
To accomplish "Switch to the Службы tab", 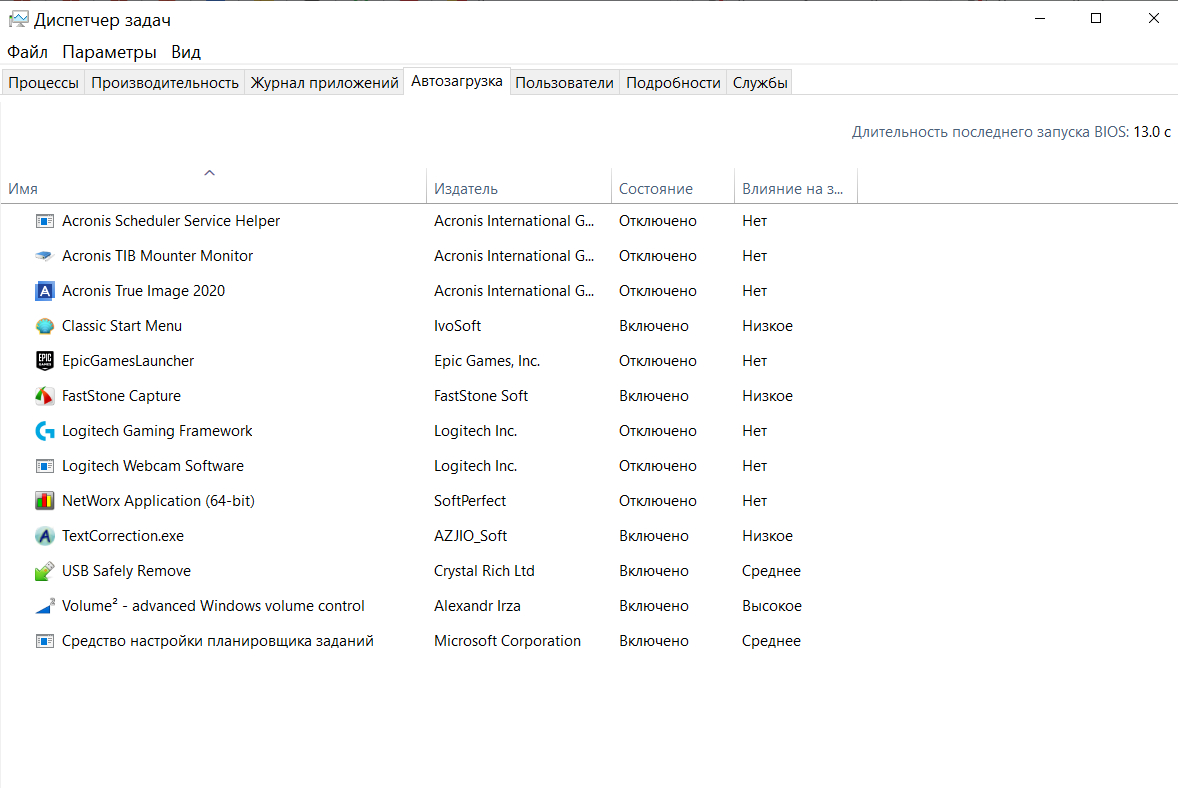I will click(760, 83).
